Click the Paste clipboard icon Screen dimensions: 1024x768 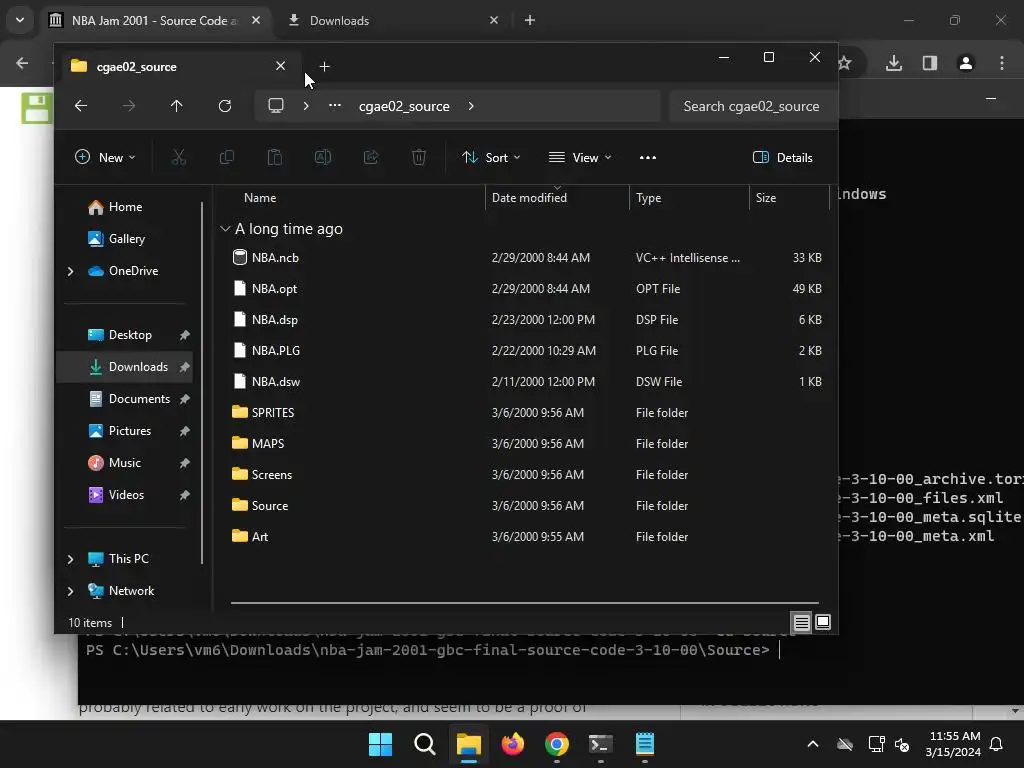[275, 157]
